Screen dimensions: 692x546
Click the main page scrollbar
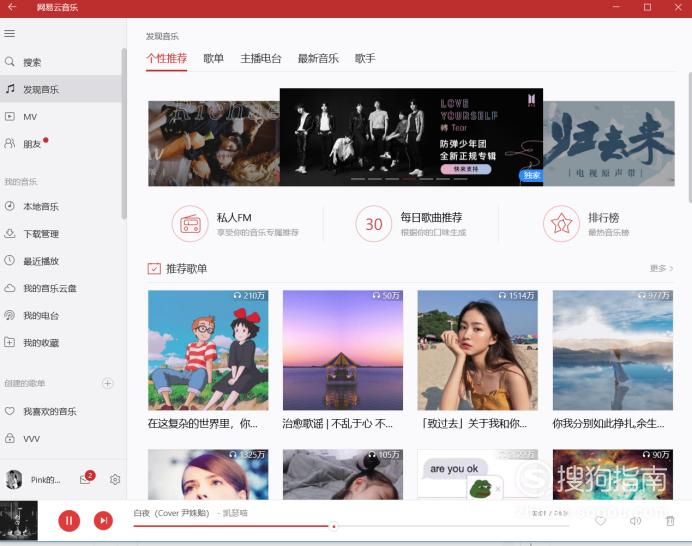tap(689, 137)
